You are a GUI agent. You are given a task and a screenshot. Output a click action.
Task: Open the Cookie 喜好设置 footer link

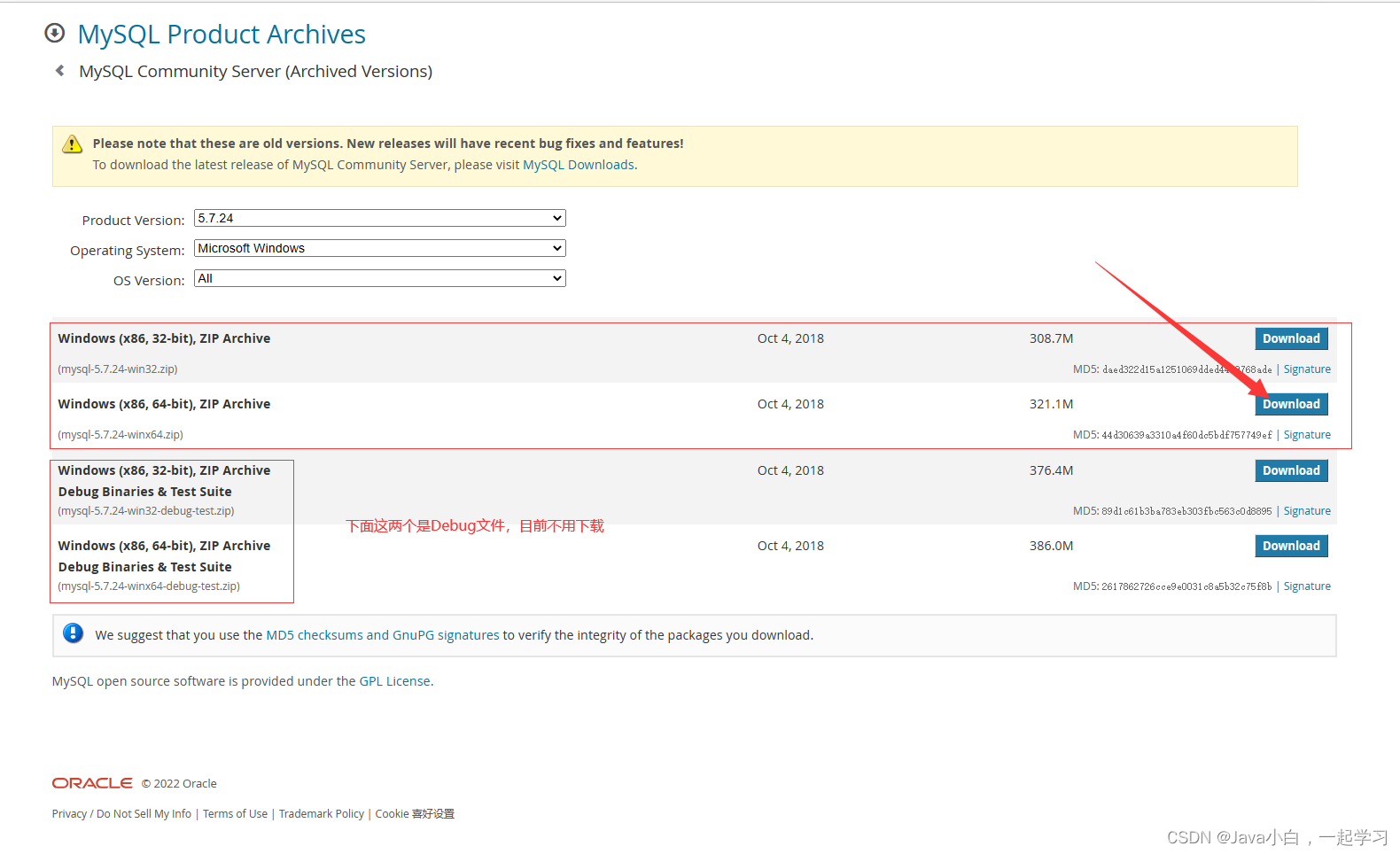(x=415, y=814)
